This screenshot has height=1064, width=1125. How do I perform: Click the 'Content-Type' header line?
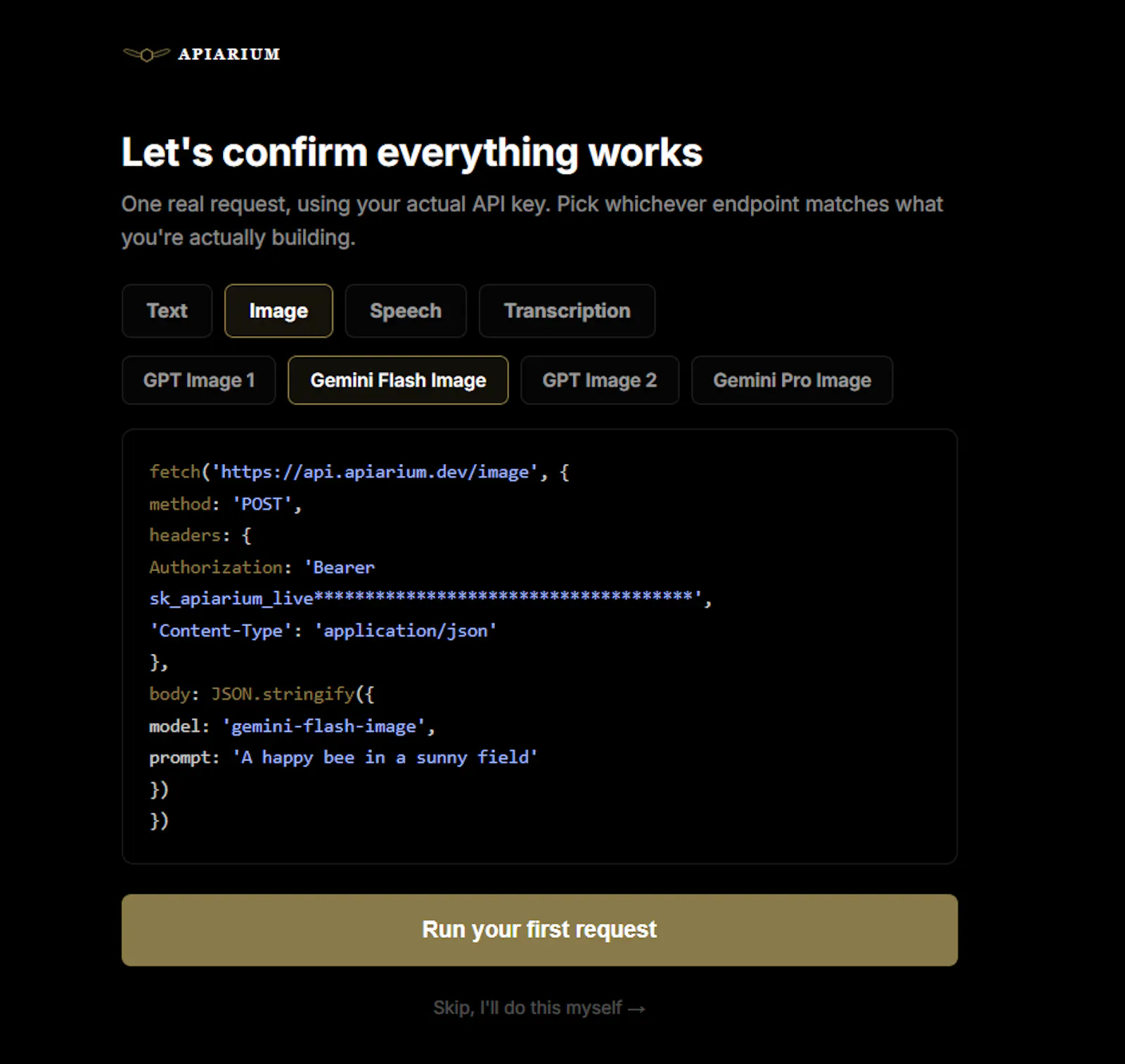[323, 631]
